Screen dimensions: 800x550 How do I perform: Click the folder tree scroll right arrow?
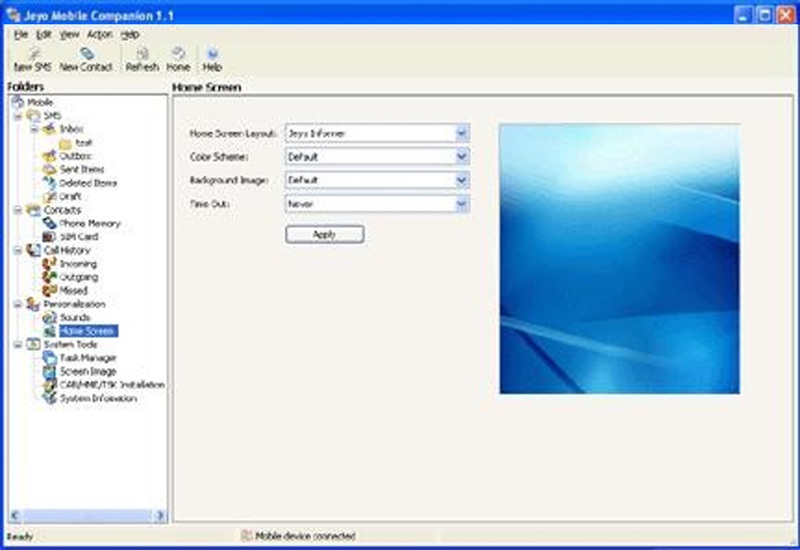click(160, 515)
